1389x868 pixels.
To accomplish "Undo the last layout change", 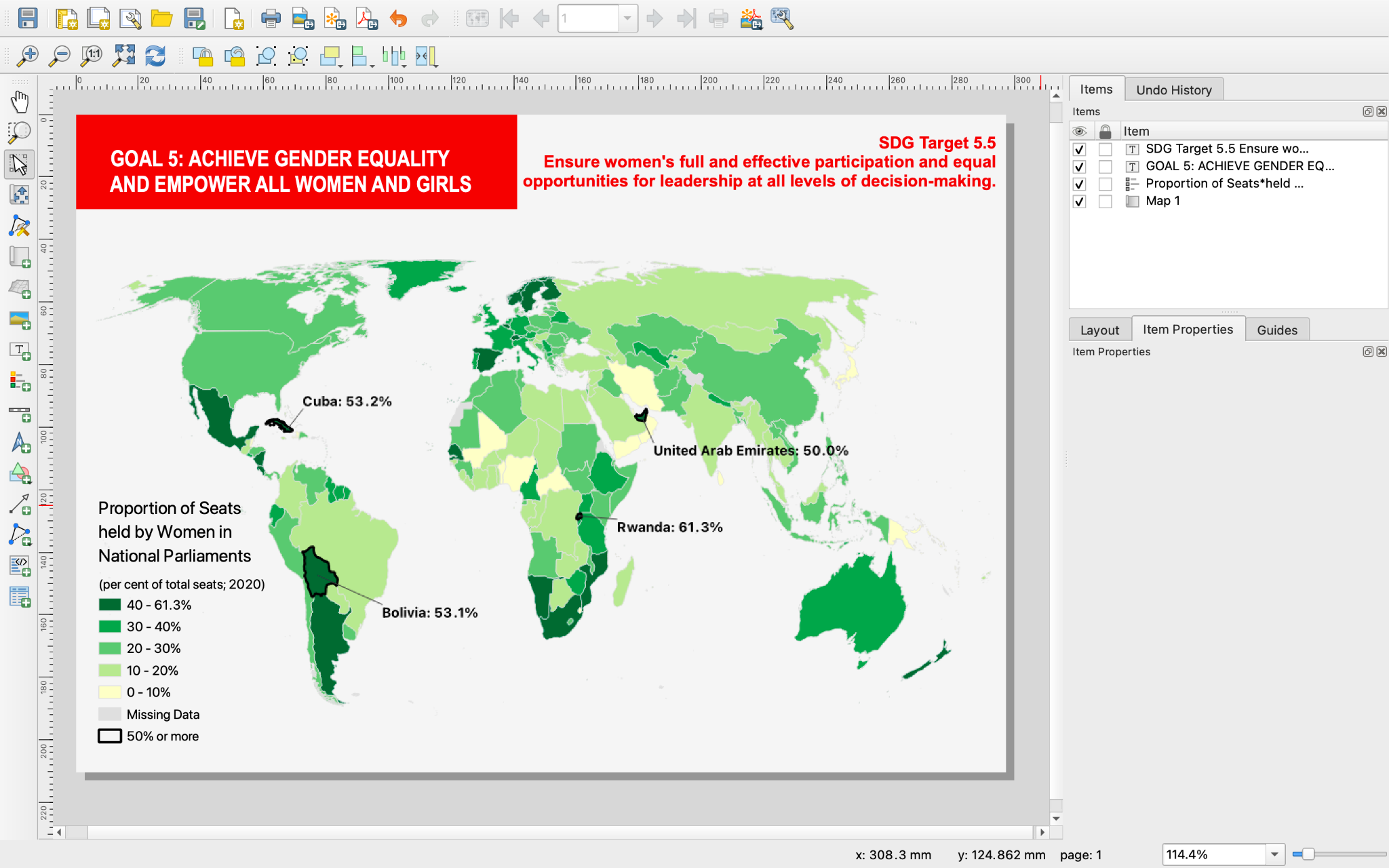I will [399, 18].
